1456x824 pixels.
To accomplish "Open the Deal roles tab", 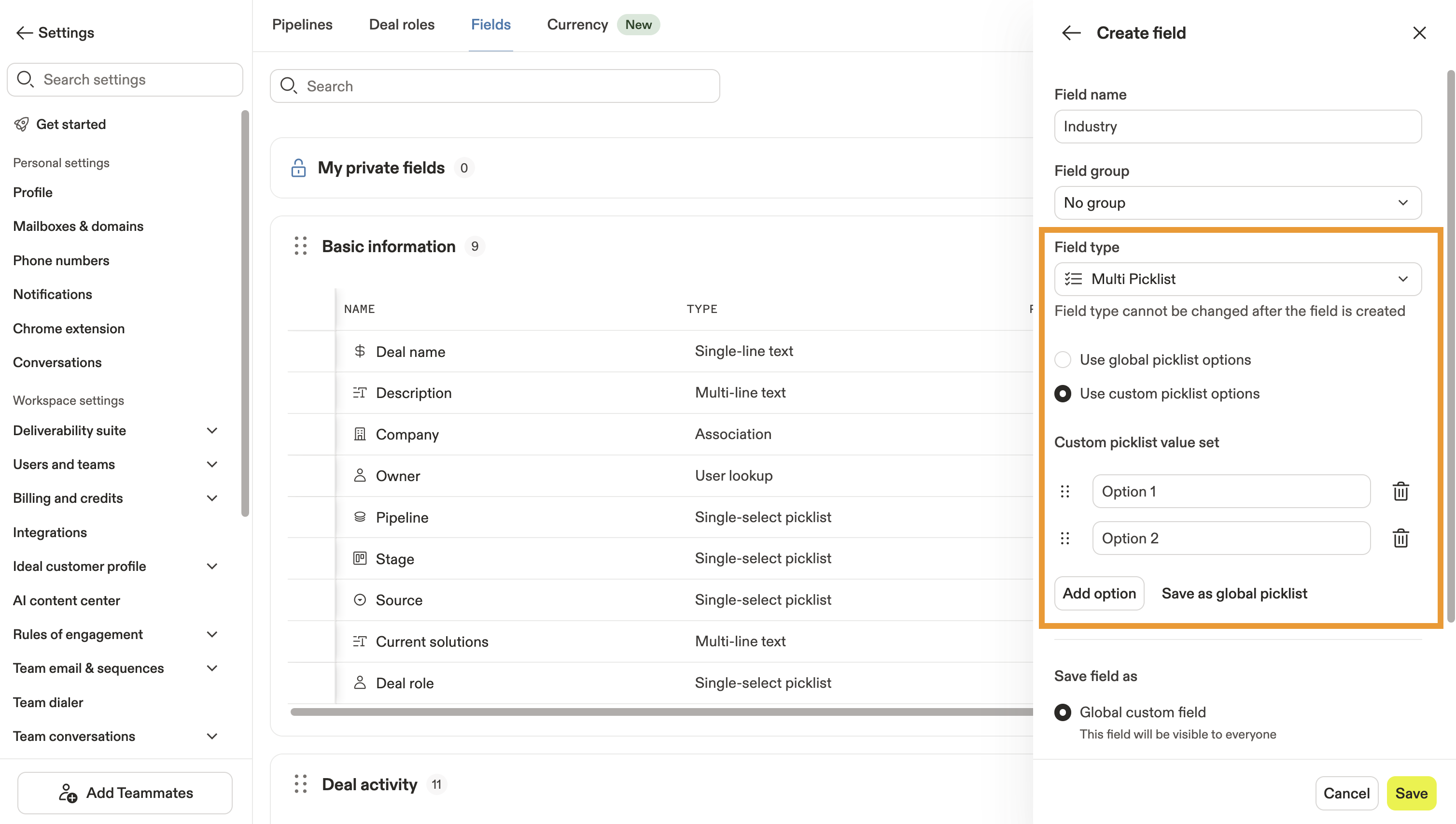I will pos(402,25).
